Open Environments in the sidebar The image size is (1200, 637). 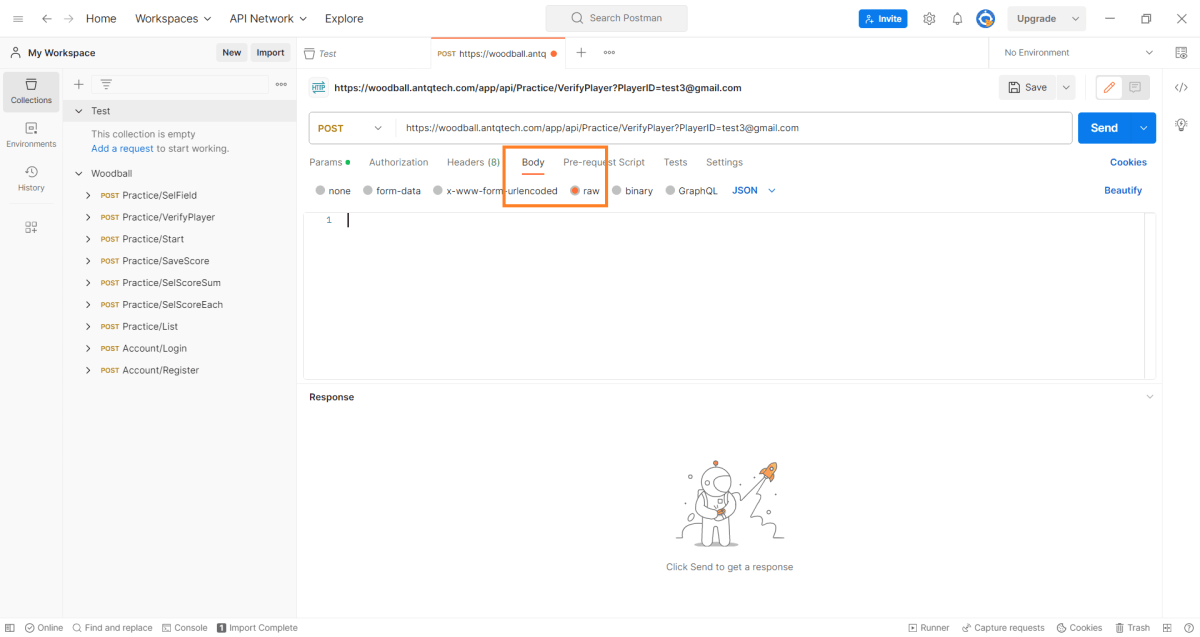point(31,135)
